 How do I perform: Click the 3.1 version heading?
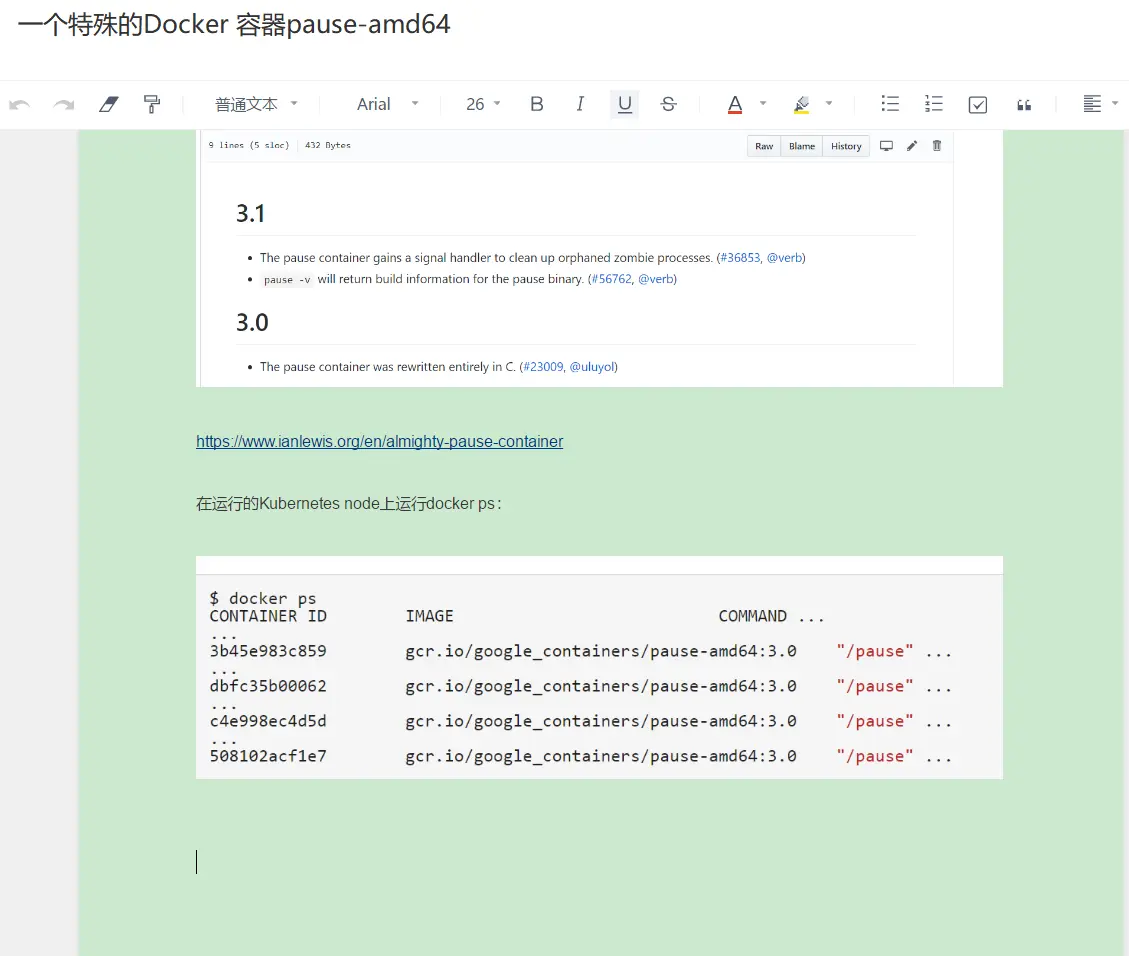pos(251,214)
